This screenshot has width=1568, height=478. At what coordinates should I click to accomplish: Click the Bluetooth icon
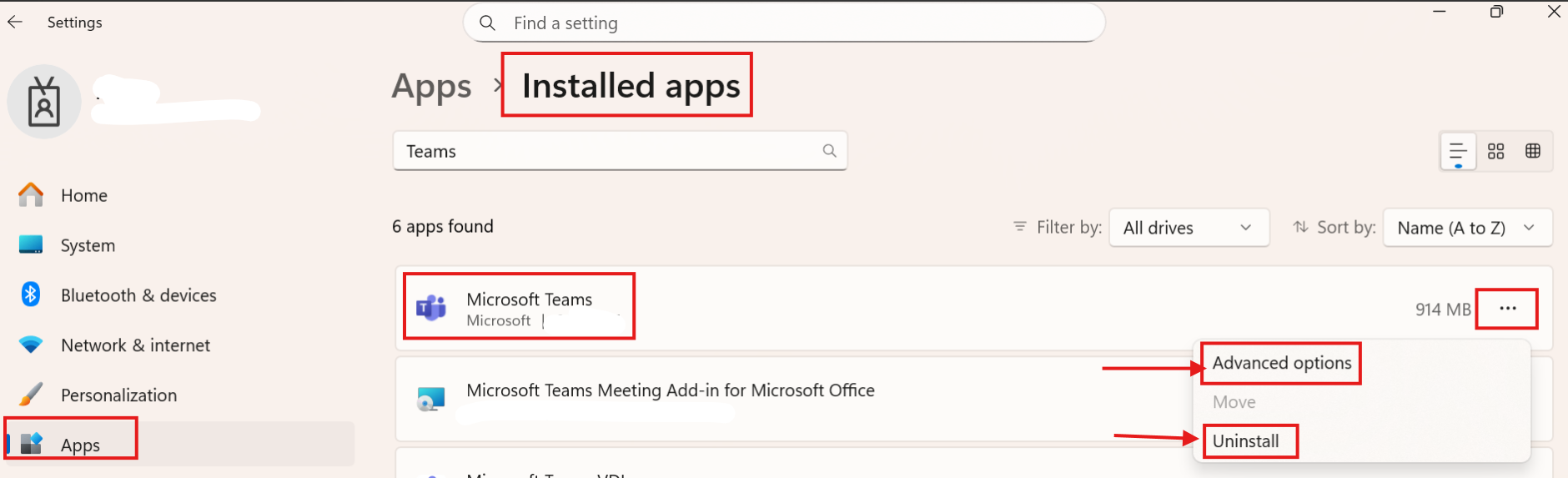[x=31, y=294]
